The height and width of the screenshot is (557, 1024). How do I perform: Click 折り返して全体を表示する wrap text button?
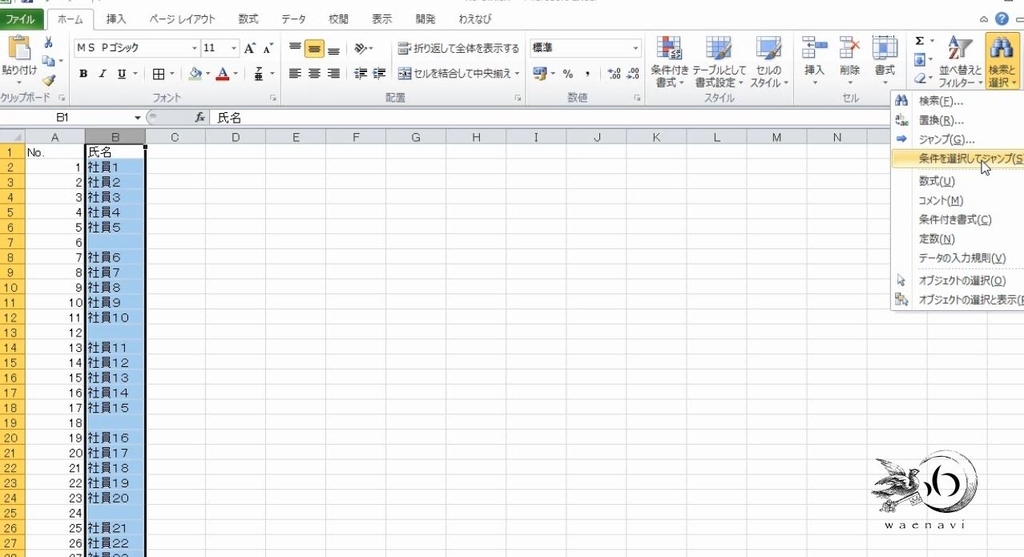[458, 48]
